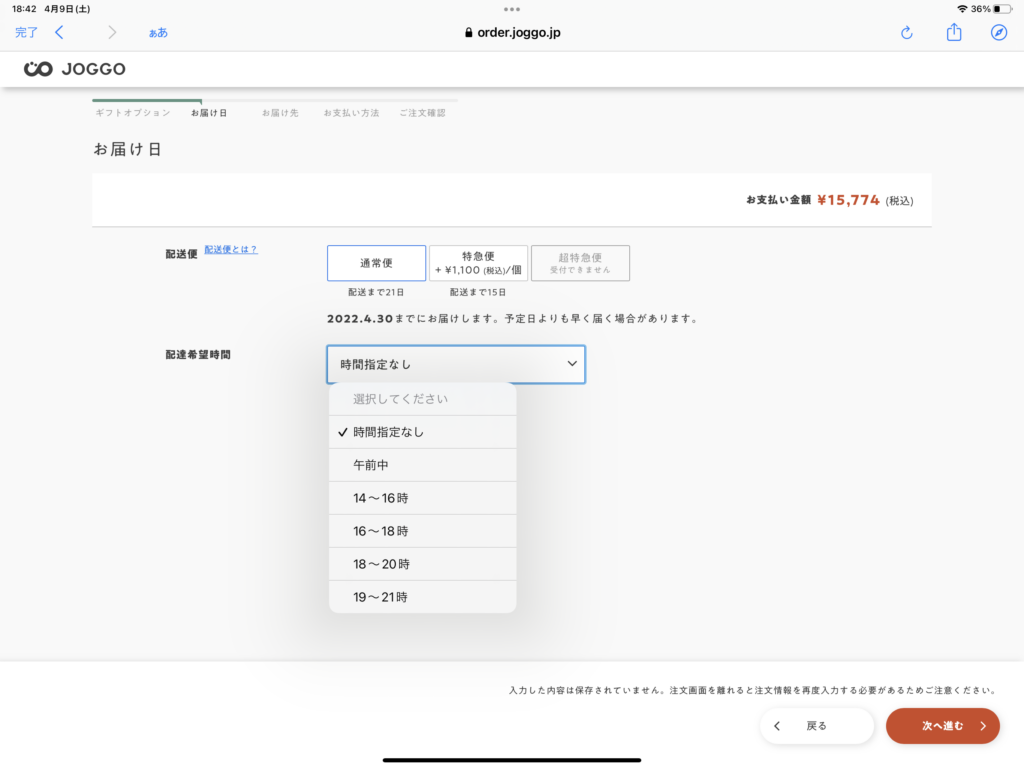Select 超特急便 shipping option

(580, 263)
